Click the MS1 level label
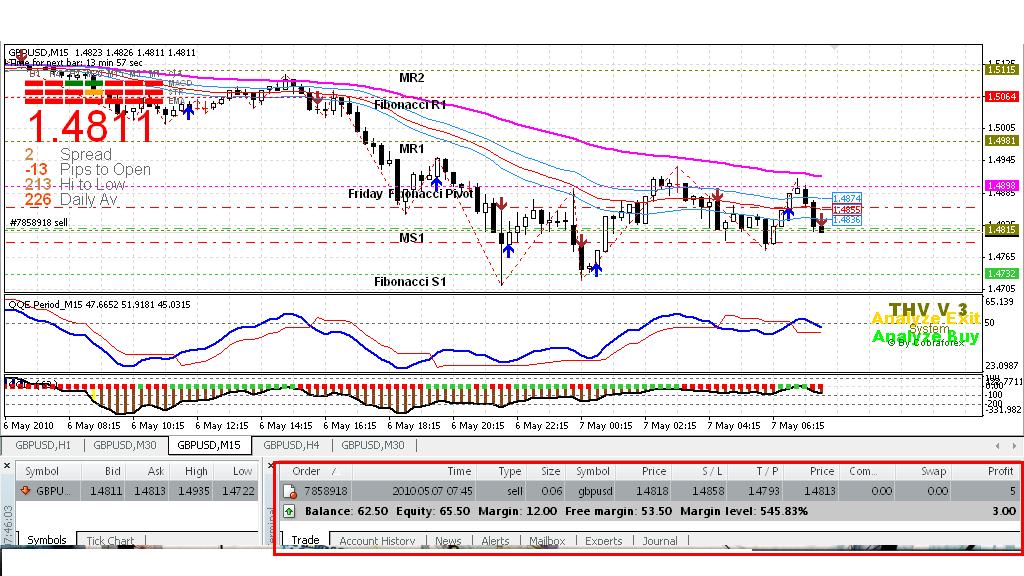The width and height of the screenshot is (1024, 576). click(x=411, y=238)
